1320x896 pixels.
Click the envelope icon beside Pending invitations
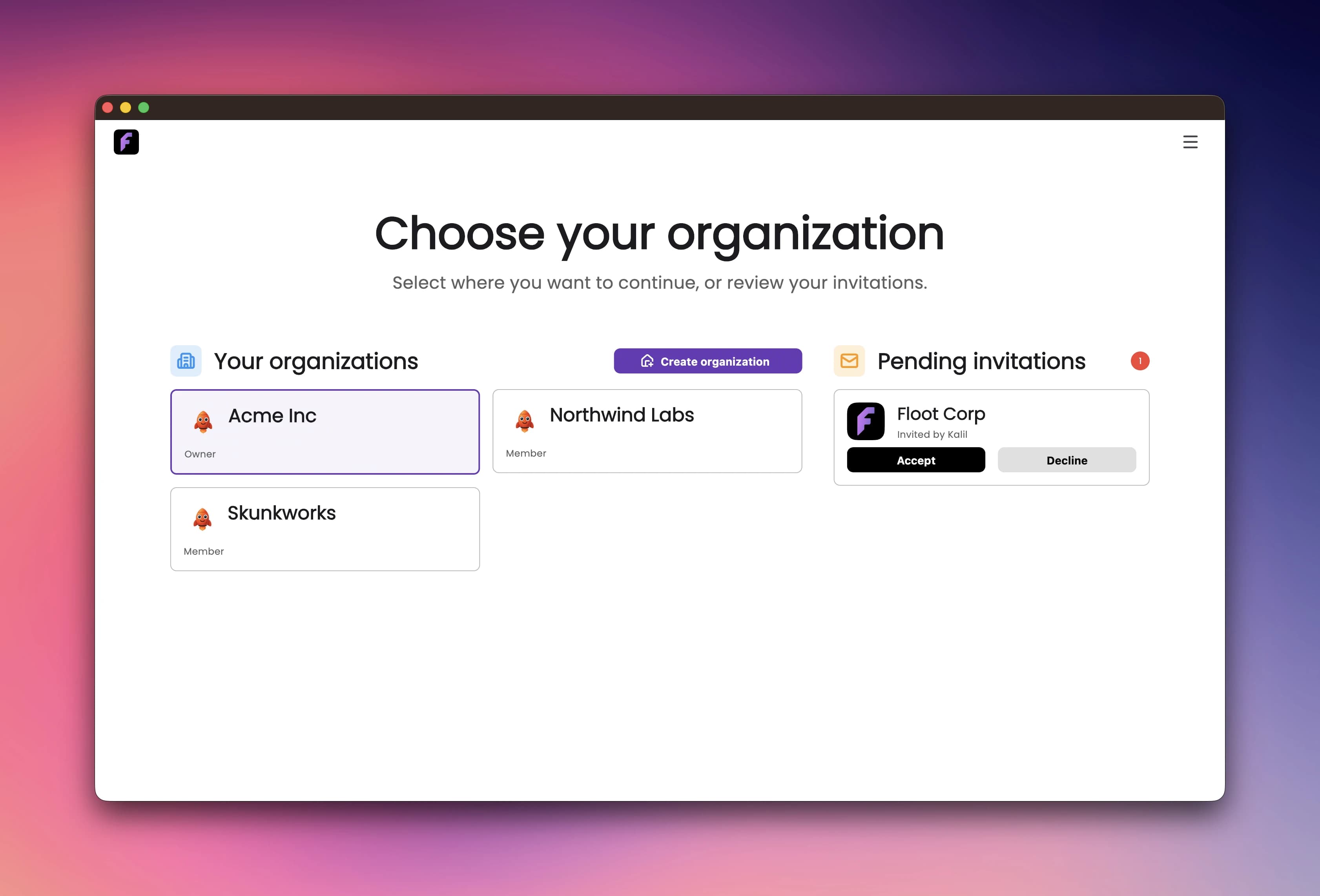point(849,361)
